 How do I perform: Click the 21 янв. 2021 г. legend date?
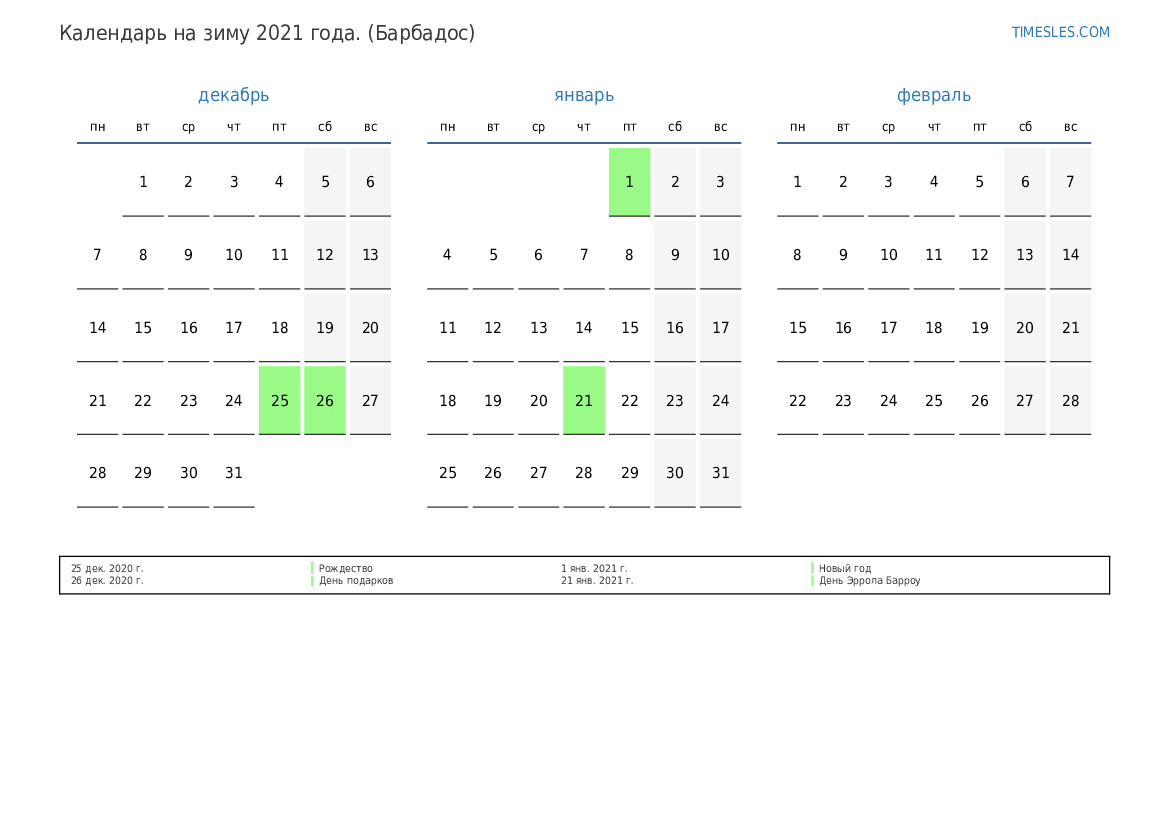pyautogui.click(x=597, y=580)
